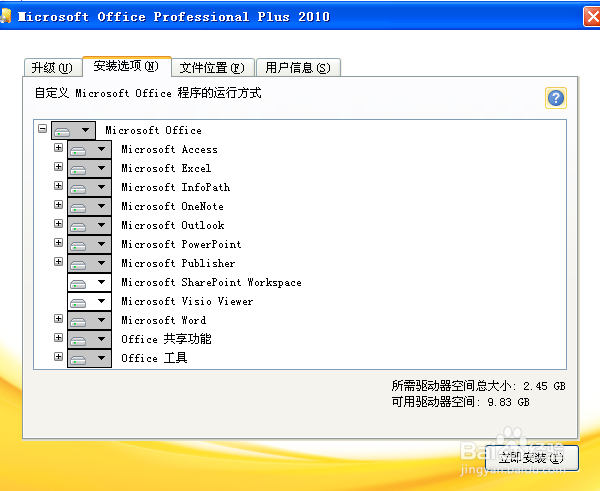
Task: Expand the Microsoft Excel node
Action: 59,166
